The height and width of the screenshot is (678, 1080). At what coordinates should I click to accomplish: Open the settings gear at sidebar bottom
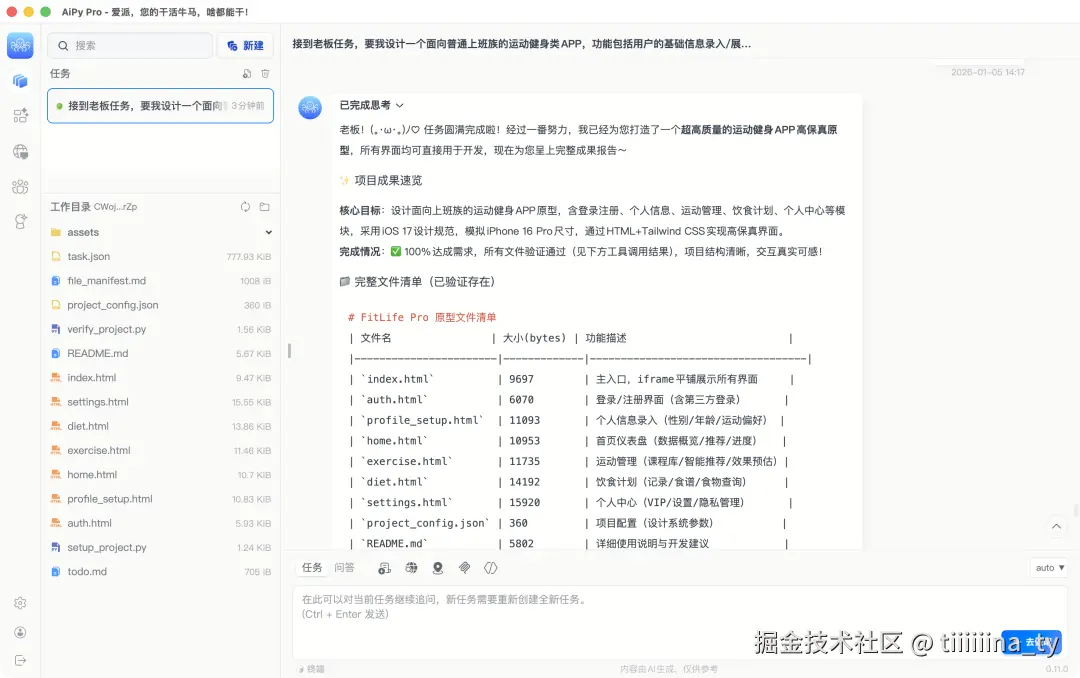click(x=20, y=603)
